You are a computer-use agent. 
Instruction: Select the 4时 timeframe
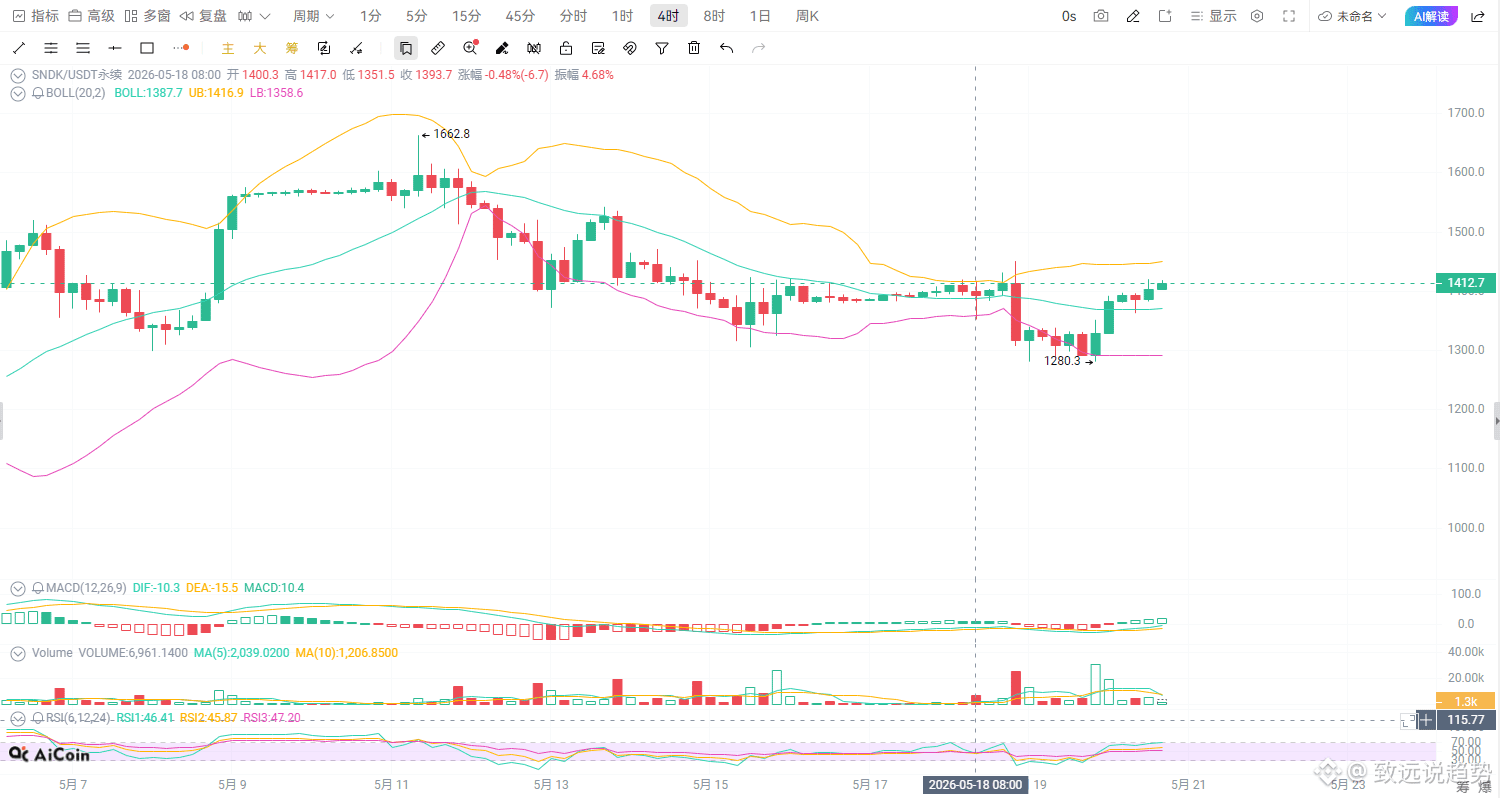pos(668,16)
